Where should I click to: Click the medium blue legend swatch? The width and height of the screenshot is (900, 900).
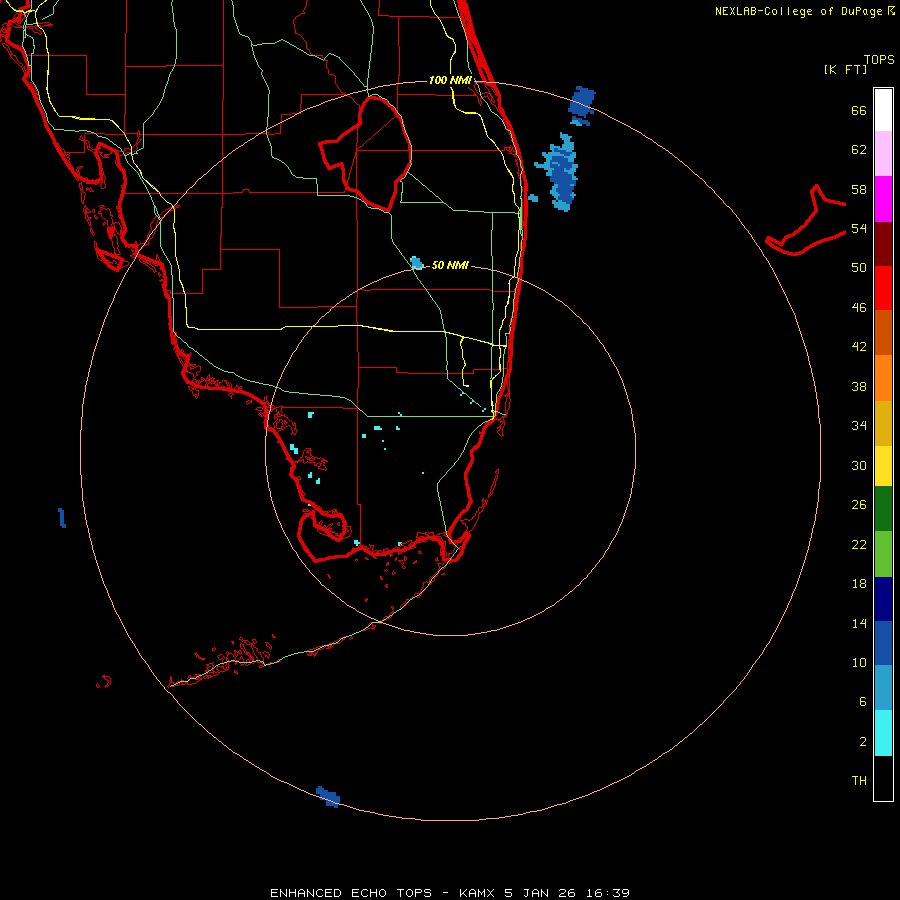click(x=883, y=643)
